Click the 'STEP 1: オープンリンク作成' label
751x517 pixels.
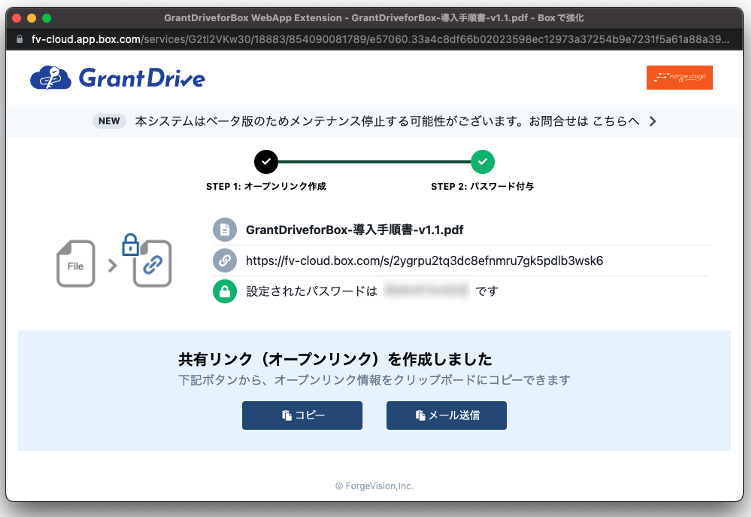click(266, 186)
